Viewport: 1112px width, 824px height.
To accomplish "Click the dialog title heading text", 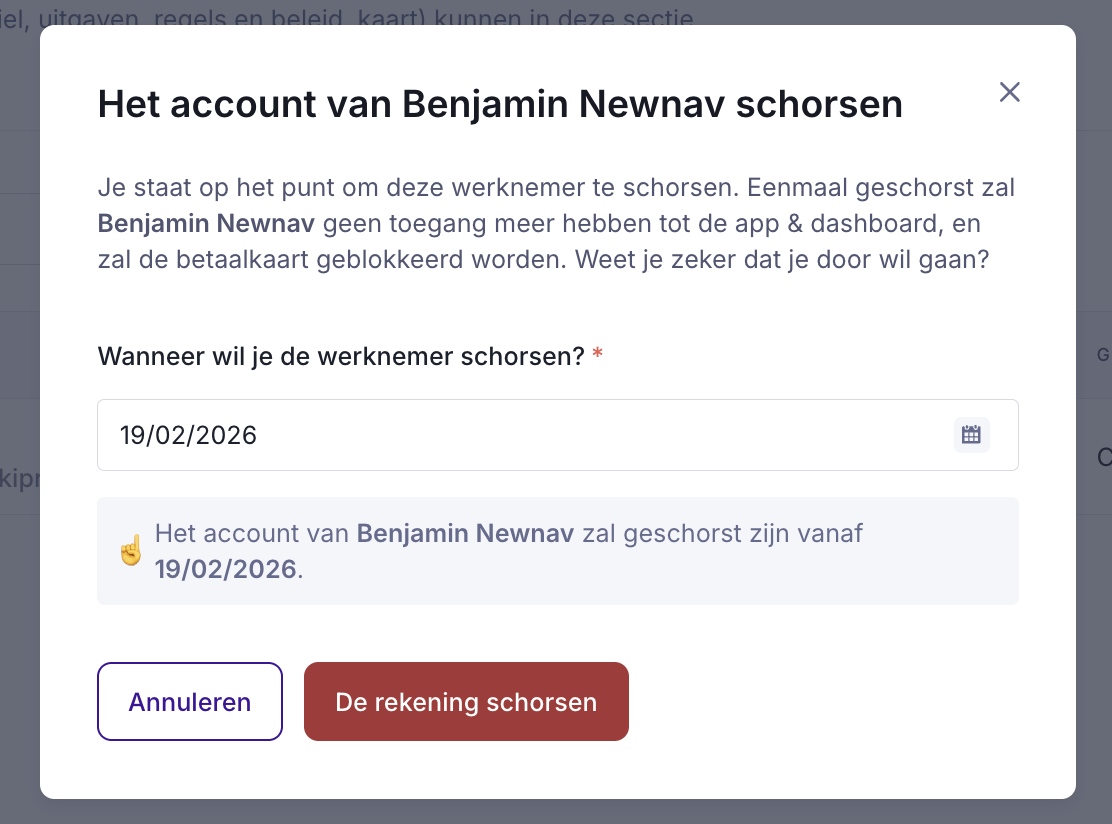I will pyautogui.click(x=500, y=104).
